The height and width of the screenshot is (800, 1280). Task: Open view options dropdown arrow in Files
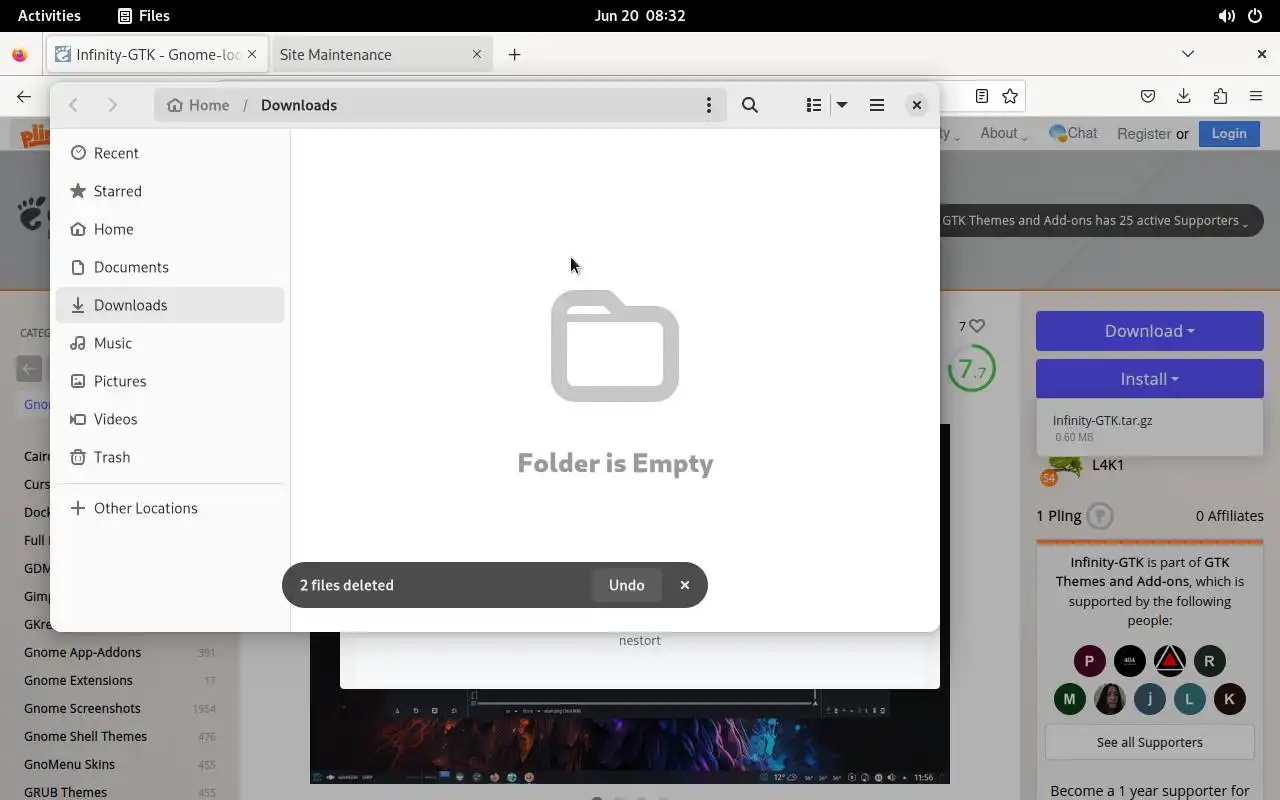[x=842, y=105]
